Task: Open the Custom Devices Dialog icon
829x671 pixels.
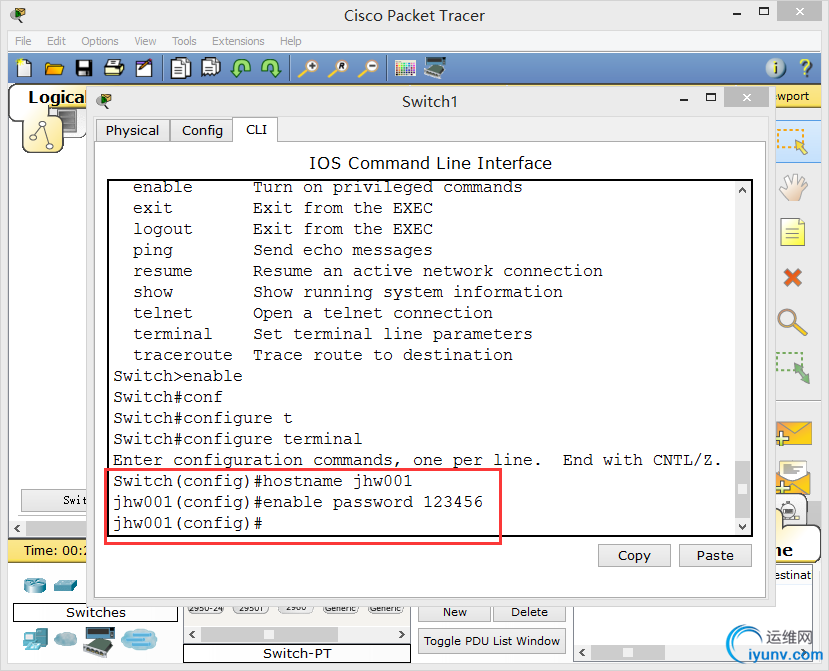Action: (x=436, y=68)
